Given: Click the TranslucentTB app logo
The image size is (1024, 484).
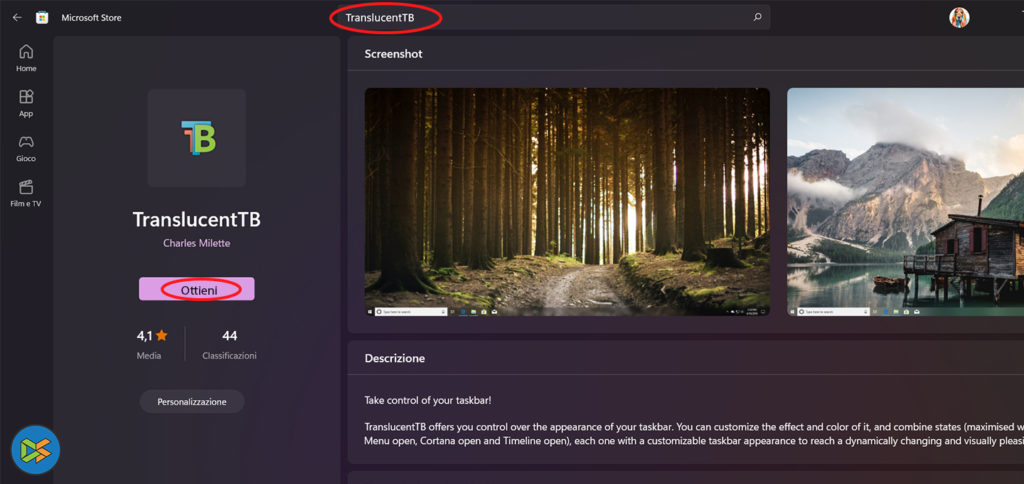Looking at the screenshot, I should pyautogui.click(x=197, y=138).
